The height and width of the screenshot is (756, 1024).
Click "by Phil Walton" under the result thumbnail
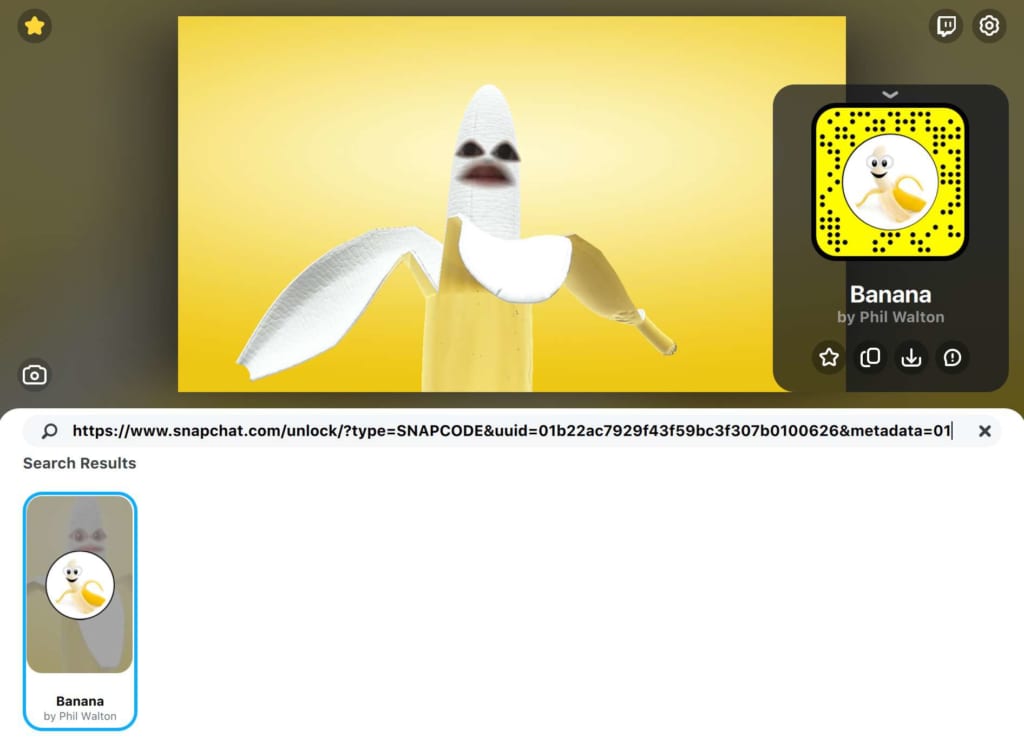(80, 716)
